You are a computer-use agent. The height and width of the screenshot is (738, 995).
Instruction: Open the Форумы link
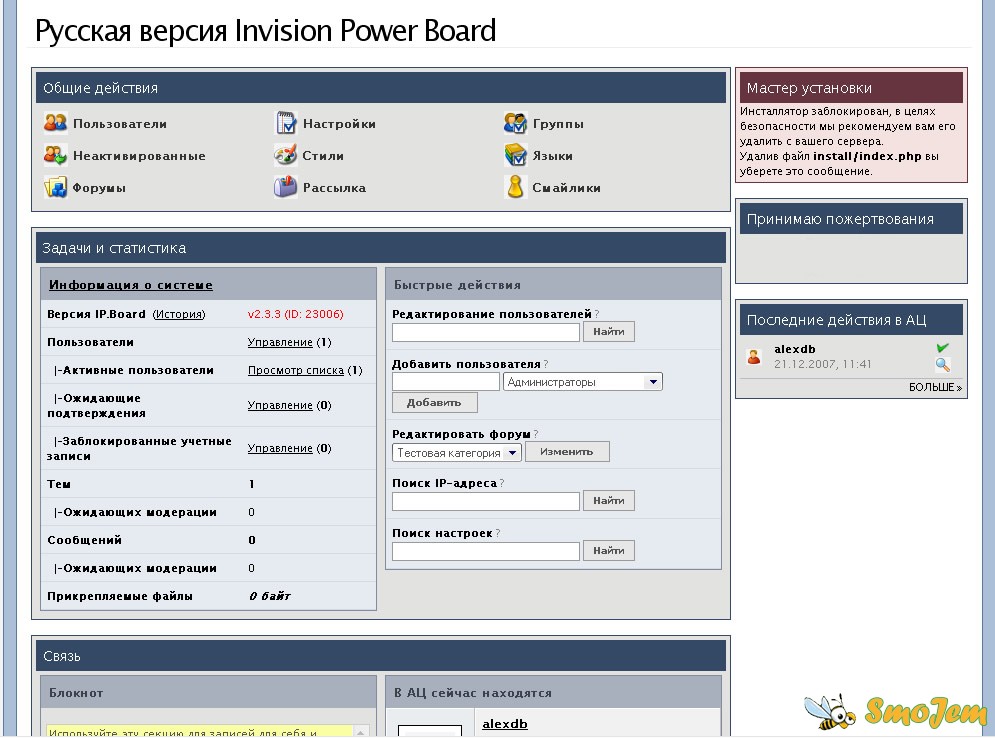(99, 188)
